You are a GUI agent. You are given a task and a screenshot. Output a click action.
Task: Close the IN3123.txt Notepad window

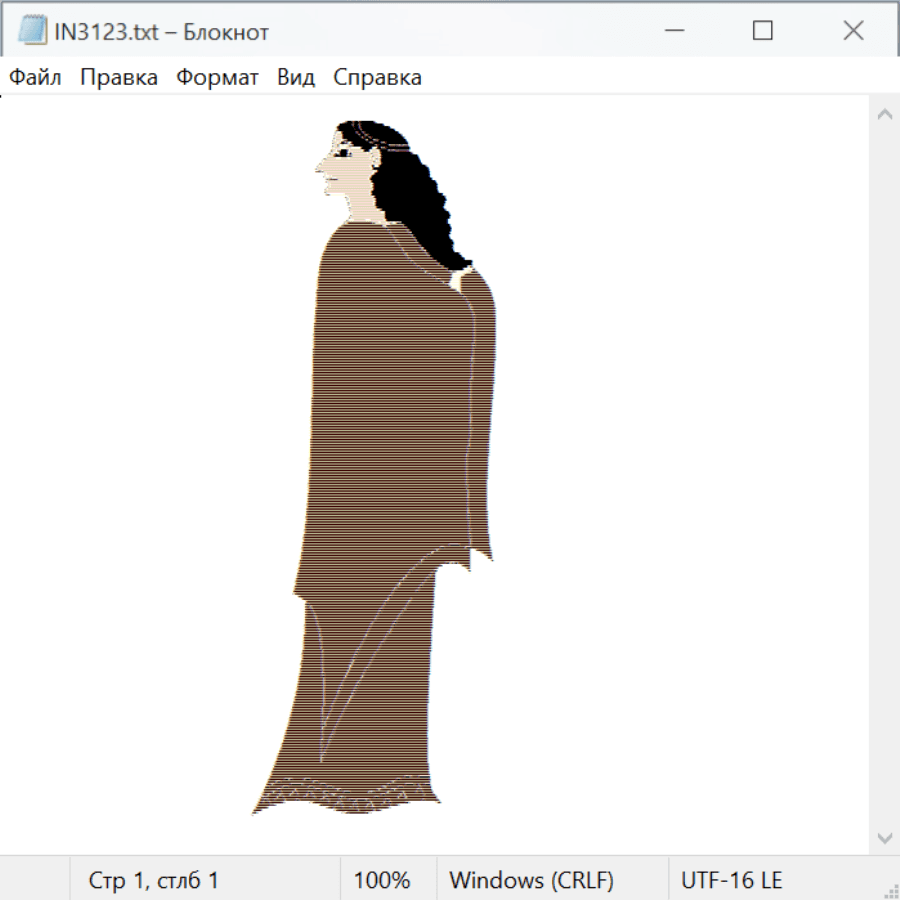(x=853, y=31)
